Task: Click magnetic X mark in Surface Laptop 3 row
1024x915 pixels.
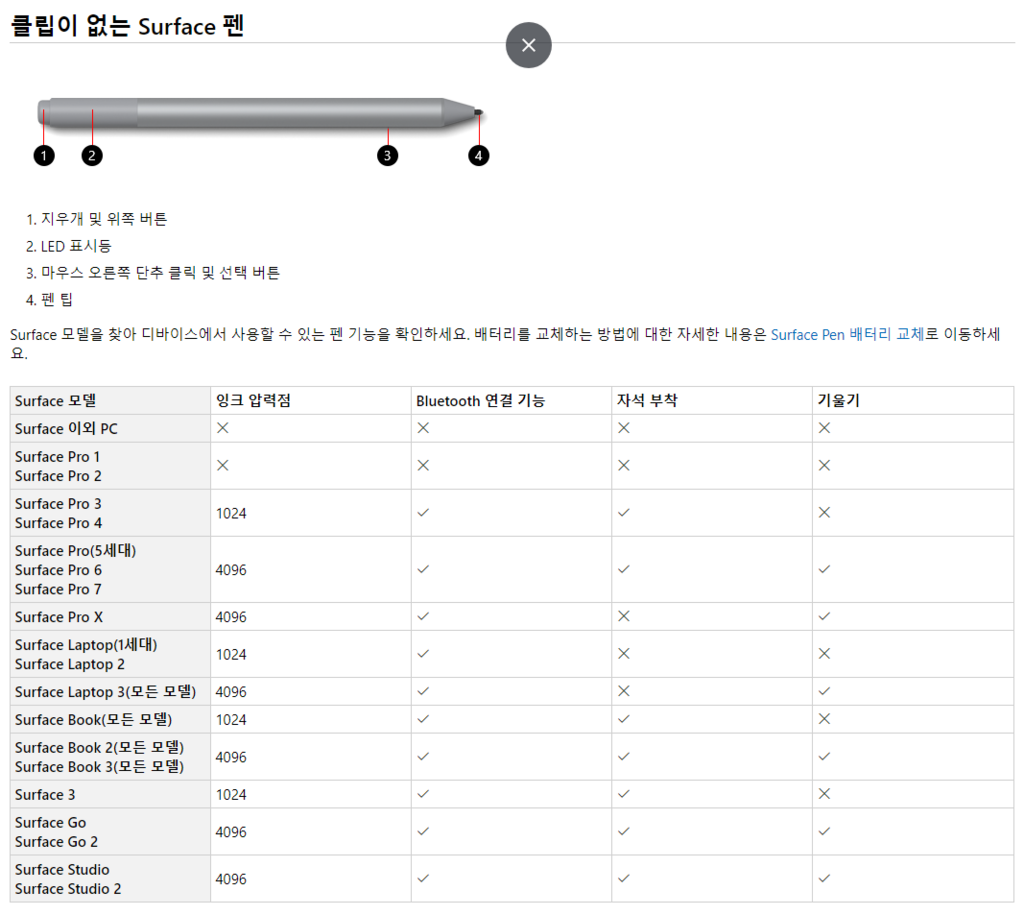Action: pos(624,691)
